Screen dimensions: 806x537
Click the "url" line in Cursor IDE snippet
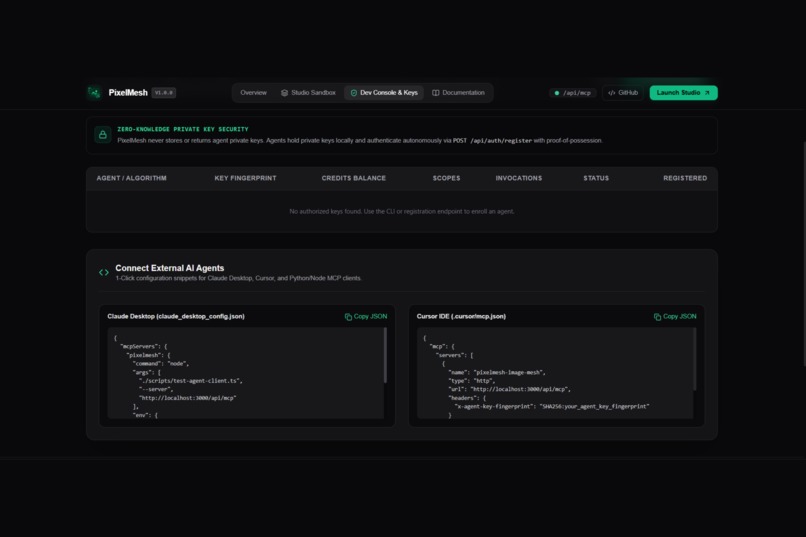509,390
